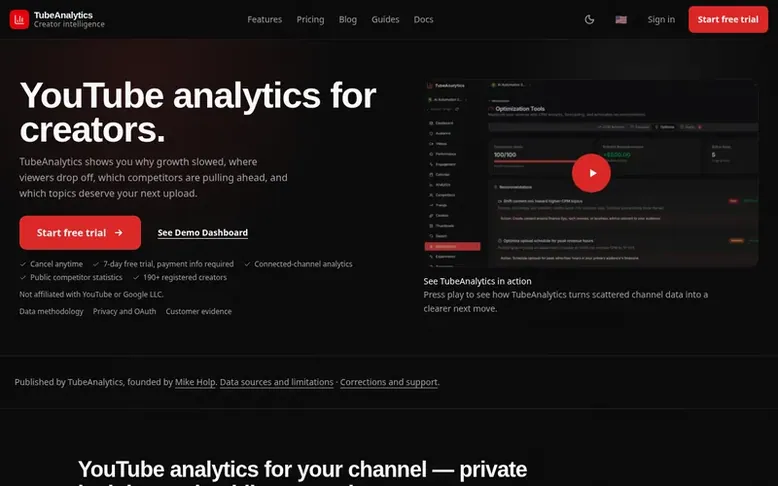Click the 'YouTube analytics for creators.' headline

[x=197, y=112]
